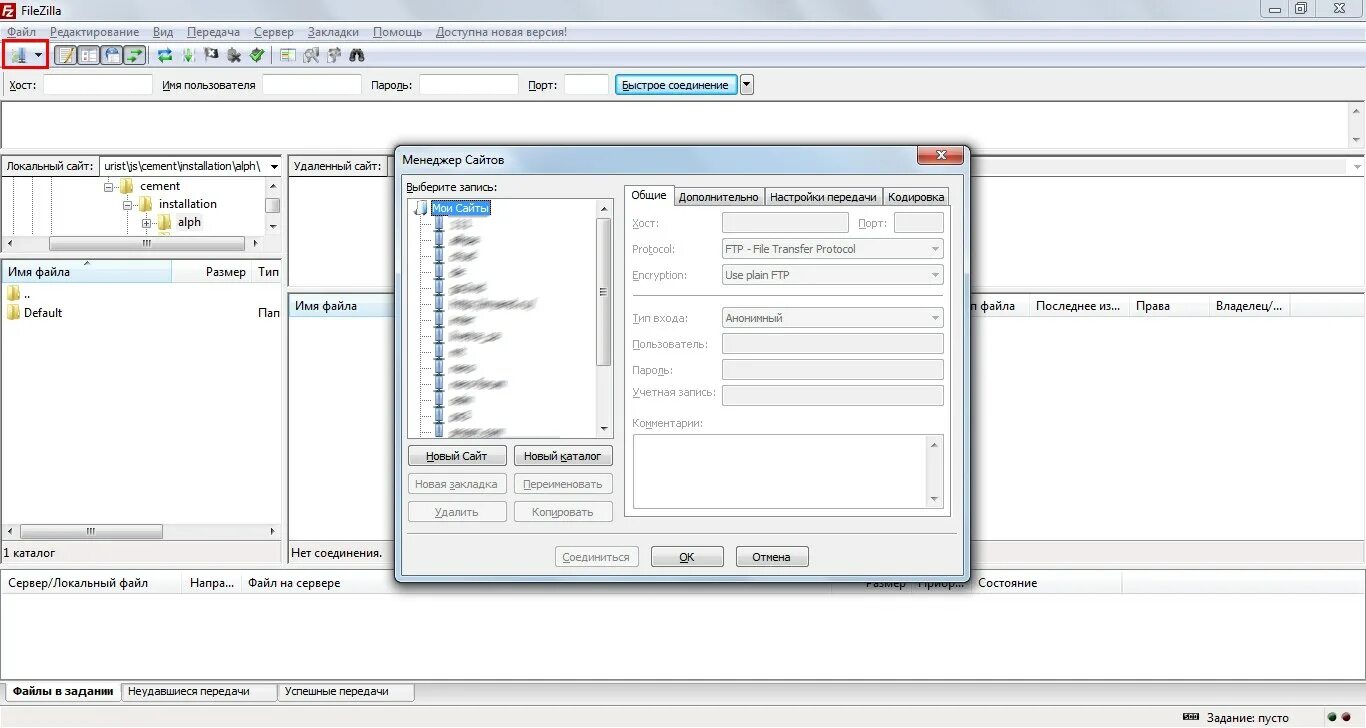1366x728 pixels.
Task: Click the local tree horizontal scrollbar
Action: click(146, 243)
